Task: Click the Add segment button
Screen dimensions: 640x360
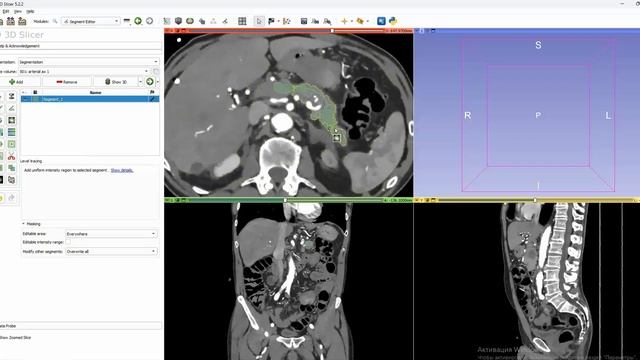Action: (x=20, y=82)
